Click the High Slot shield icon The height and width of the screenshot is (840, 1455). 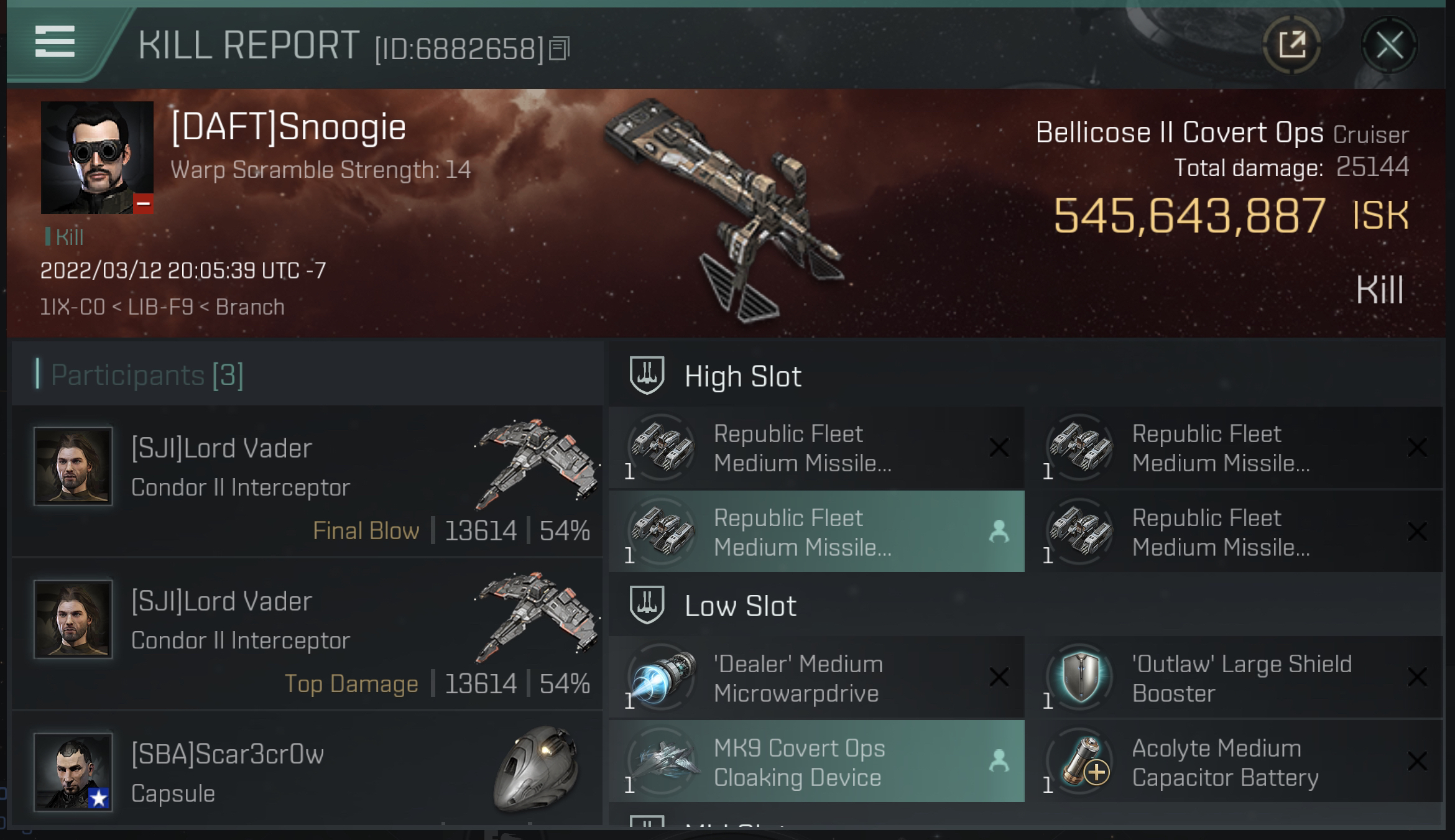647,376
